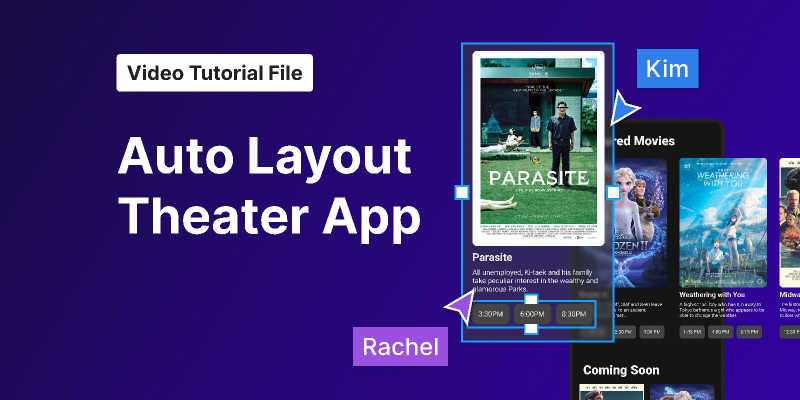Pick the last Frozen II showtime button

652,332
